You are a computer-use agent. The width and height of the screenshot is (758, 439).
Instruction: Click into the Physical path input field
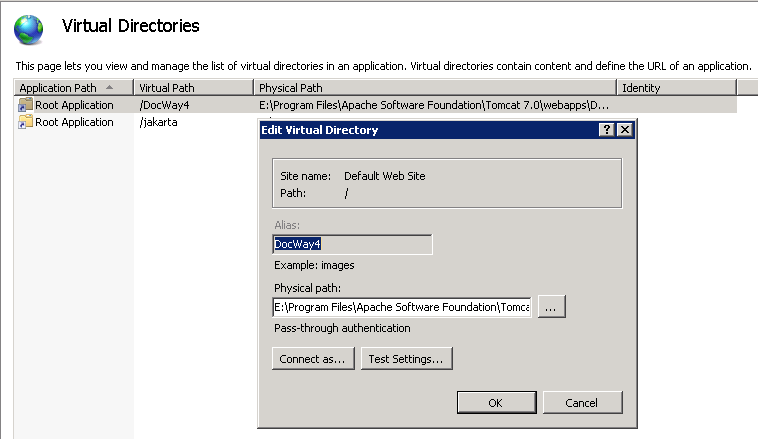pos(401,306)
